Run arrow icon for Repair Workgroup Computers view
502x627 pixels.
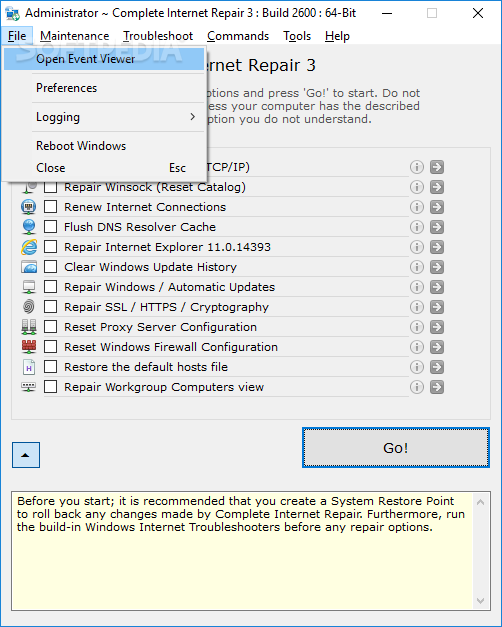coord(437,387)
